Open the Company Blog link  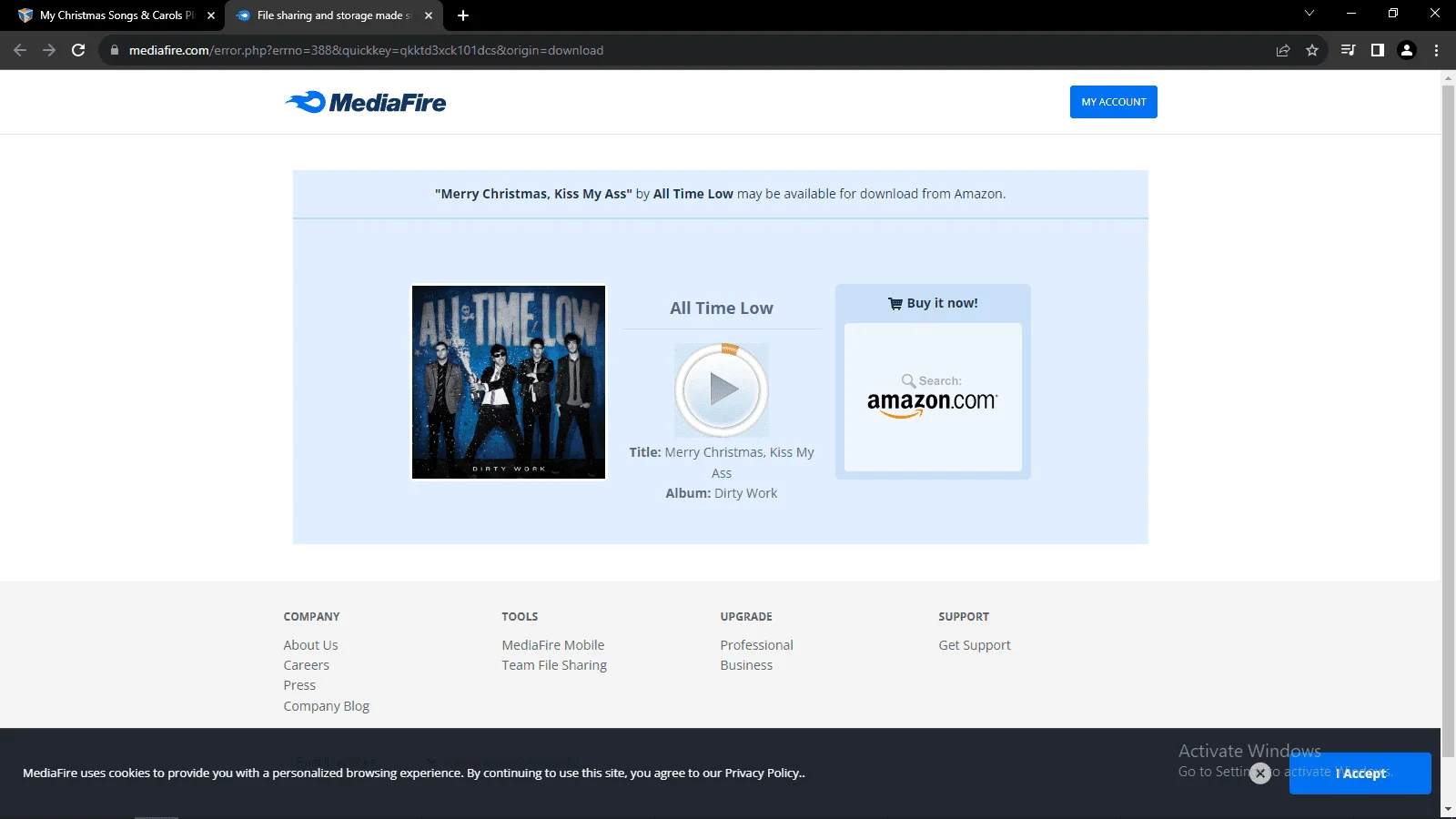click(326, 706)
